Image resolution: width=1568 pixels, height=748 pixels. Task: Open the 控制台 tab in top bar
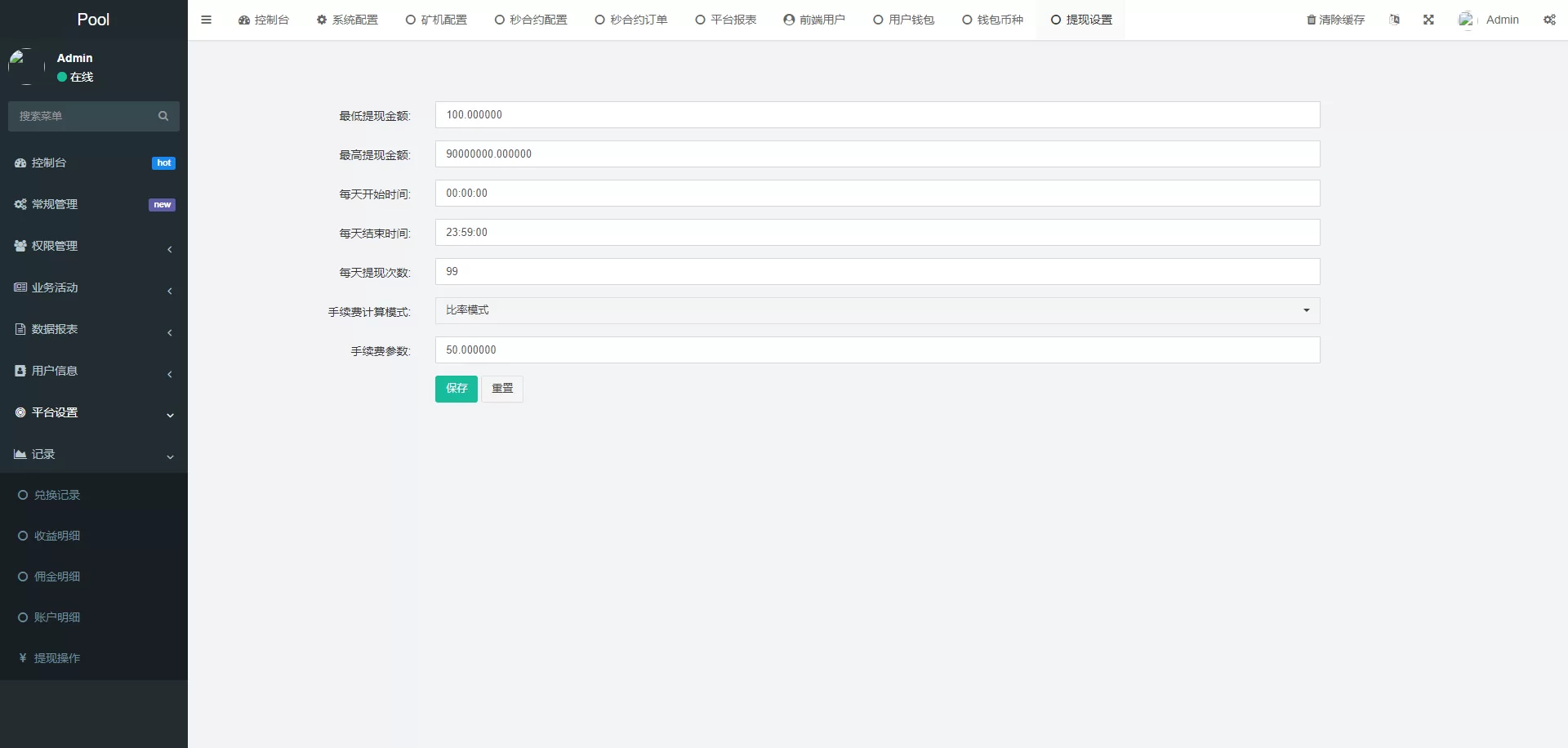264,20
